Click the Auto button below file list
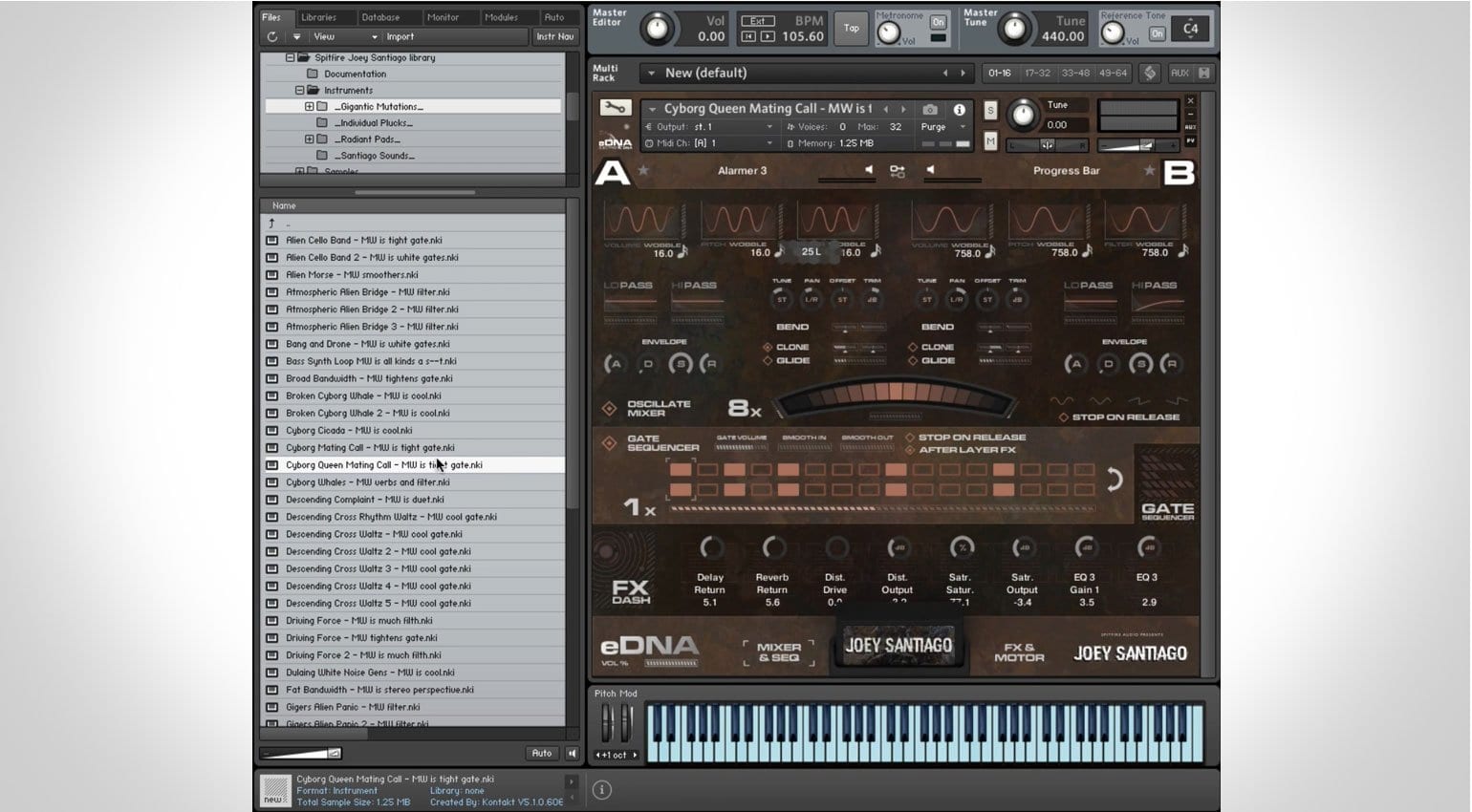The width and height of the screenshot is (1472, 812). [542, 753]
